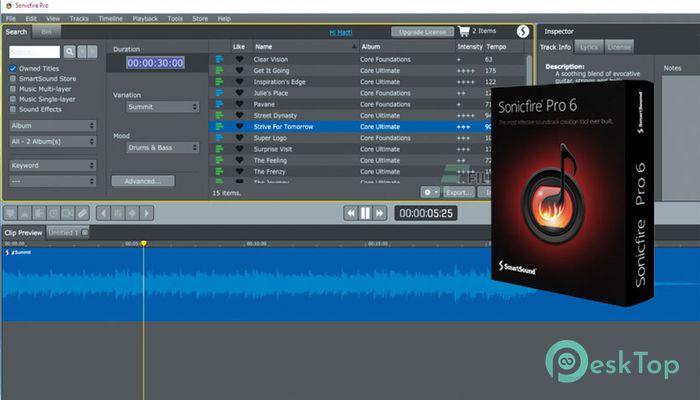Screen dimensions: 700x400
Task: Select the Clip Preview tab
Action: (23, 233)
